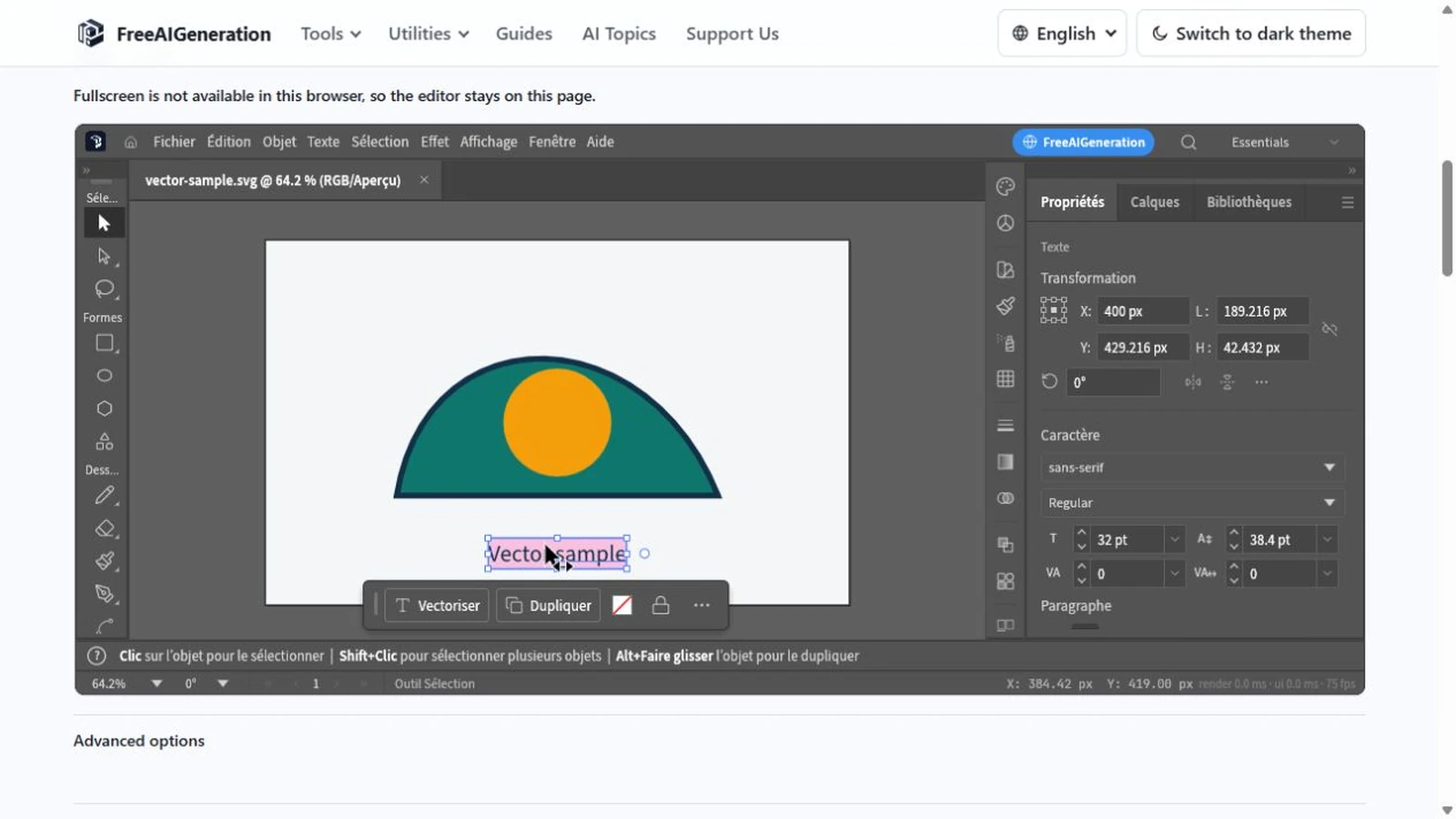
Task: Open the Pathfinder overlapping squares panel icon
Action: (x=1005, y=545)
